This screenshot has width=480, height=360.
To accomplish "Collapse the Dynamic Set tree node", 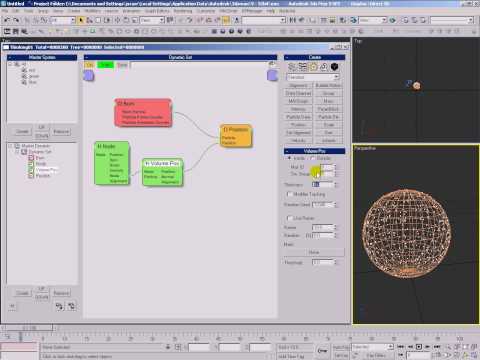I will (17, 152).
